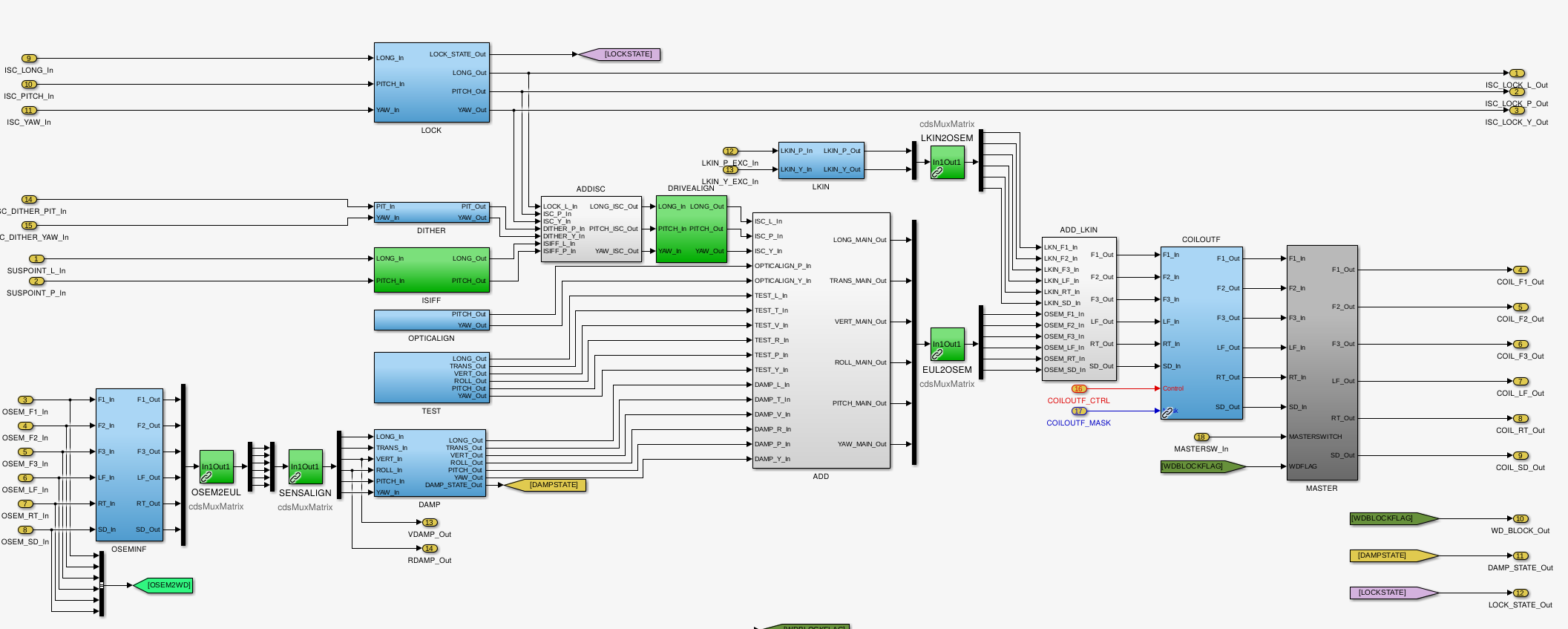Click the ISC_DITHER port 14 oval
The height and width of the screenshot is (629, 1568).
[29, 199]
